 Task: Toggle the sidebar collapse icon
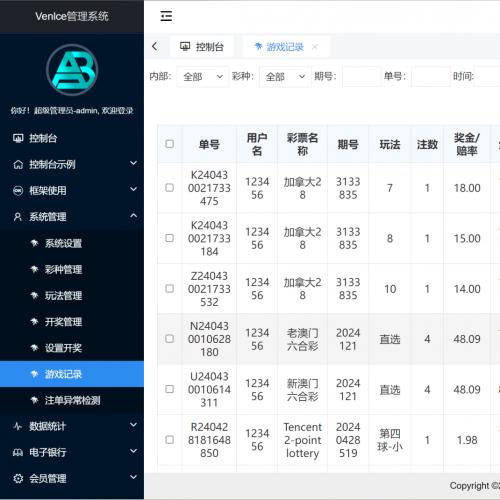click(166, 16)
